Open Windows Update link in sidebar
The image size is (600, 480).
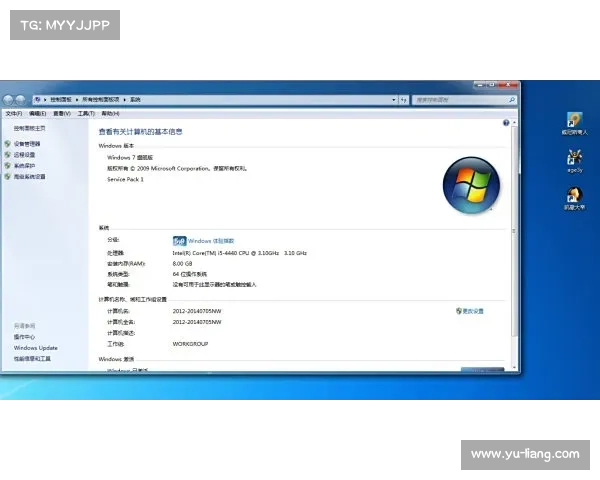36,348
